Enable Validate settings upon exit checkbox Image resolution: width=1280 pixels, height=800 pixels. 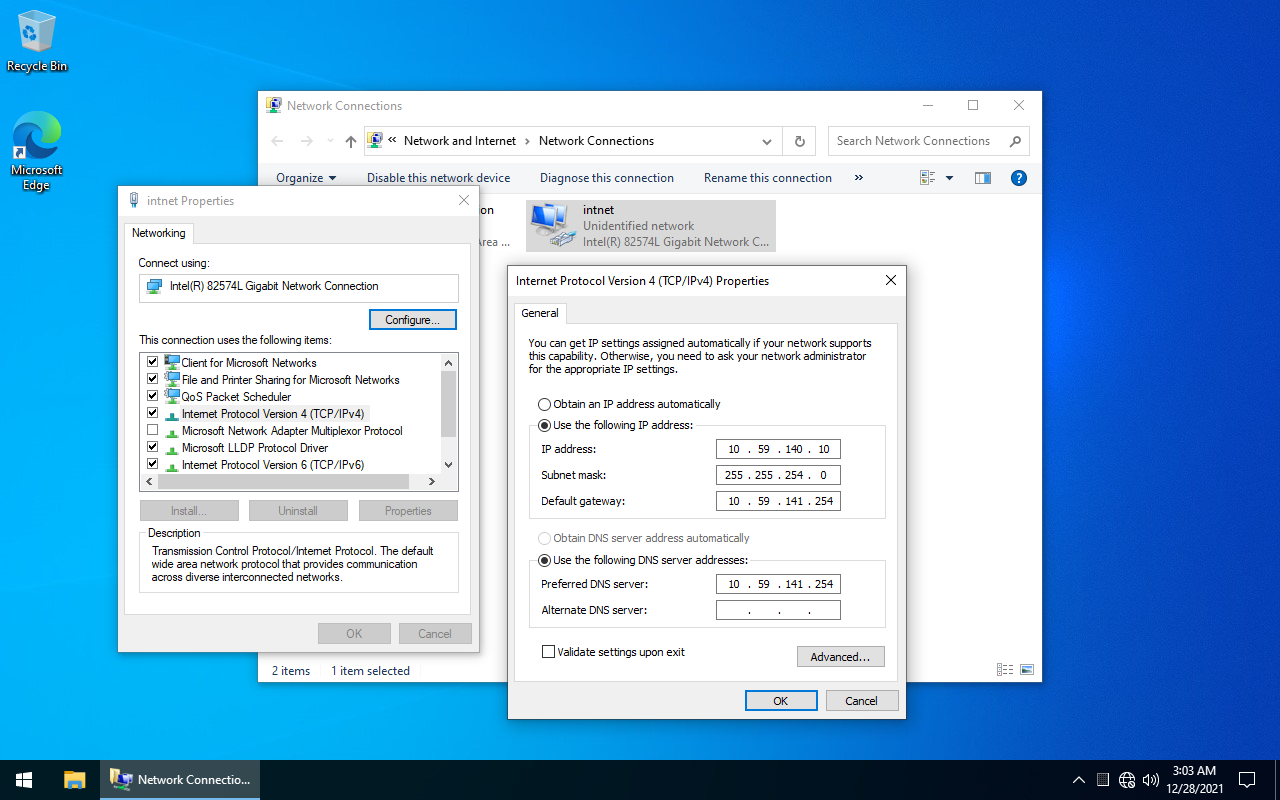[548, 652]
